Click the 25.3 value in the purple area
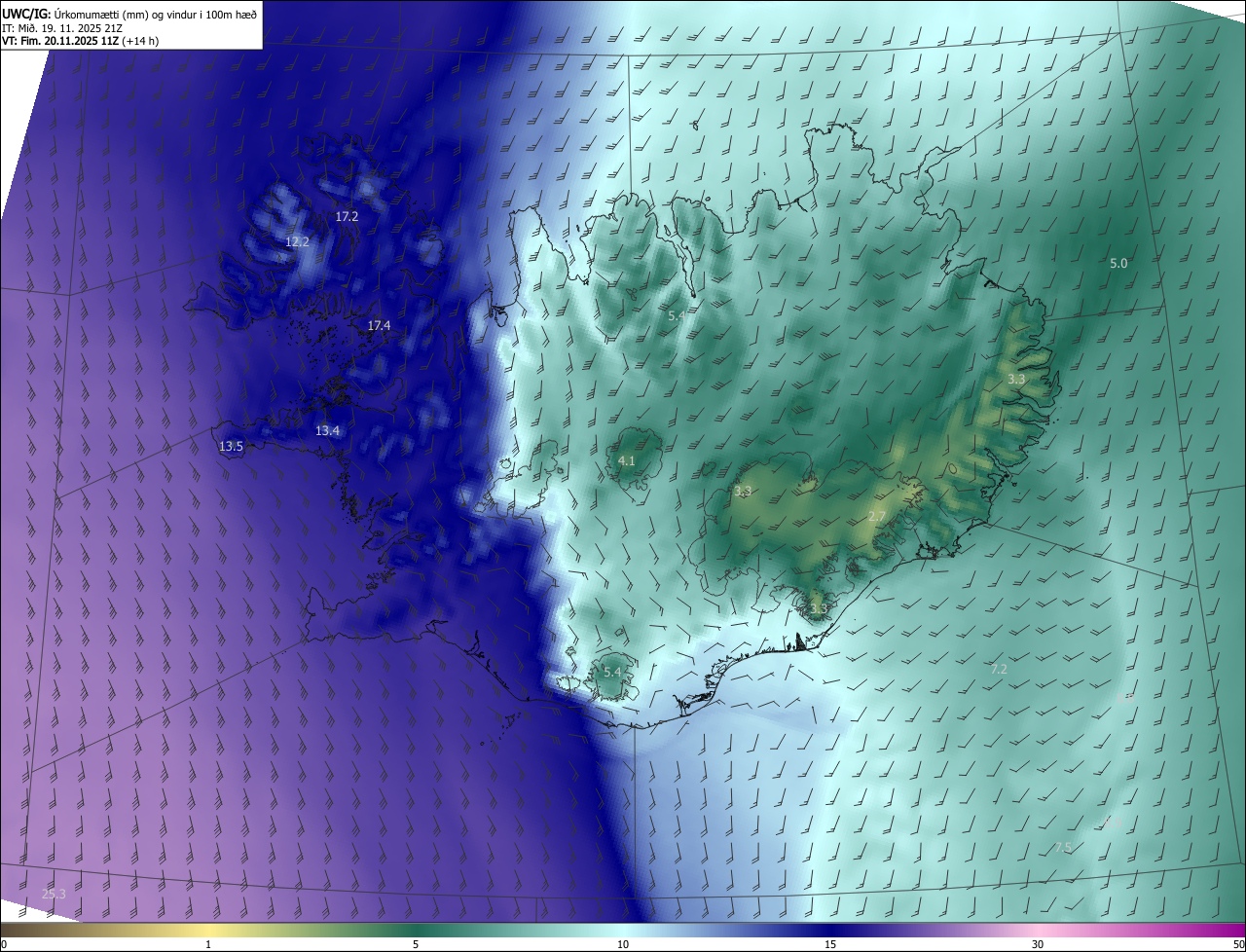 click(x=55, y=894)
